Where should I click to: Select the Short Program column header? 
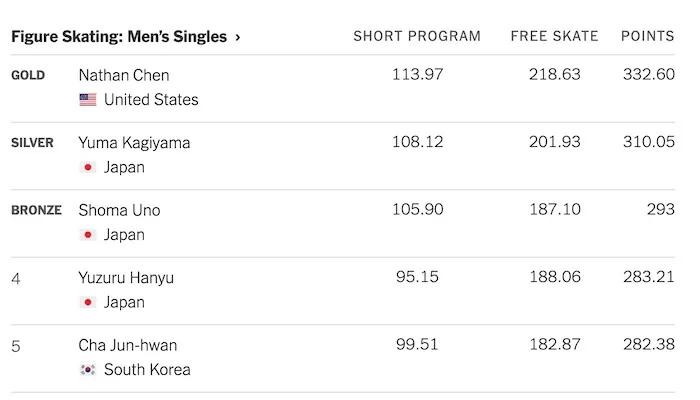coord(417,36)
